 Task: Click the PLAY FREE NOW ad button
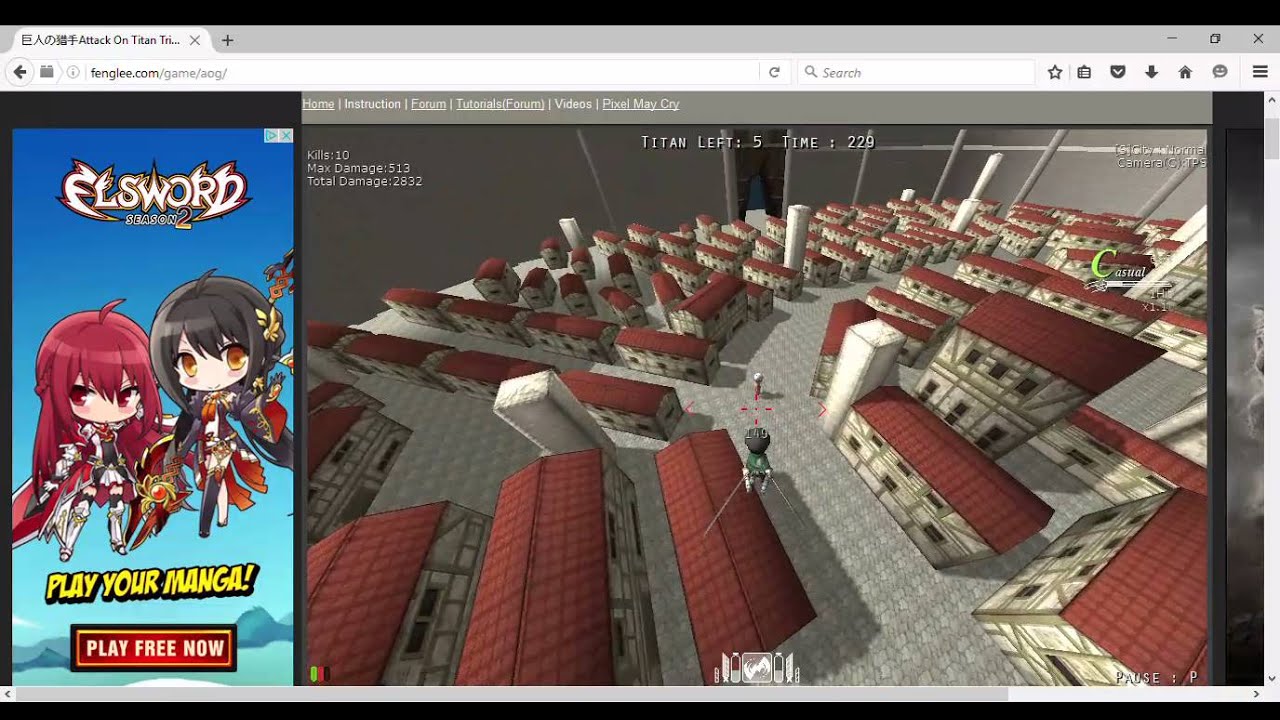coord(154,648)
